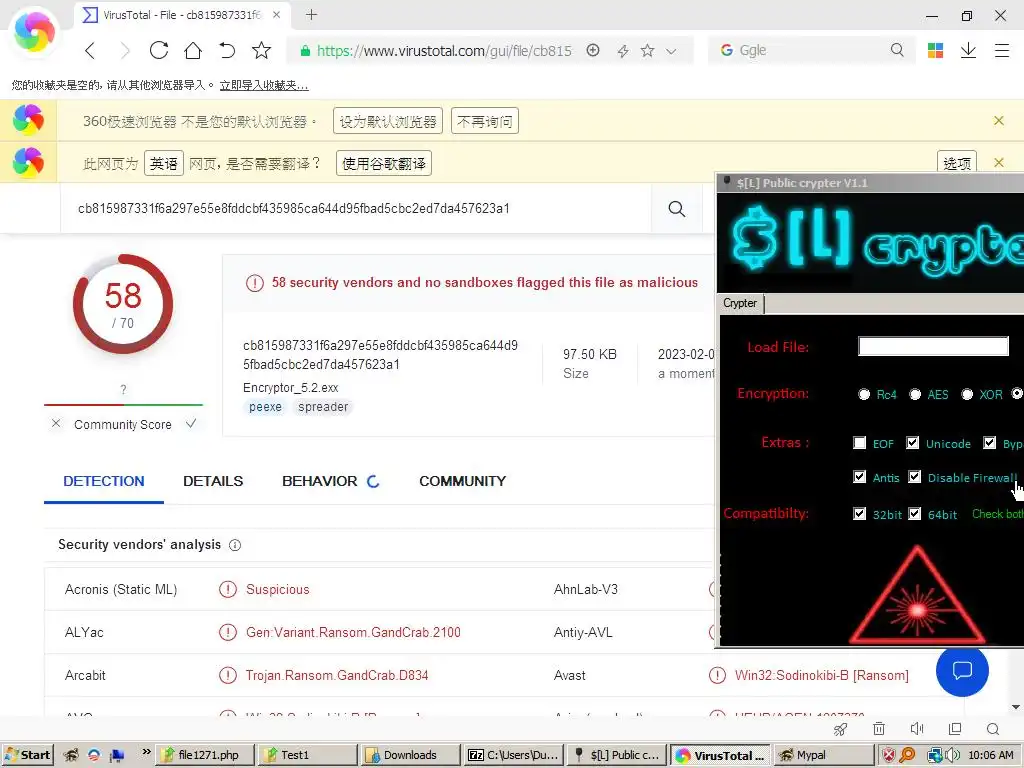
Task: Click the 360 browser logo at top-left
Action: (x=34, y=31)
